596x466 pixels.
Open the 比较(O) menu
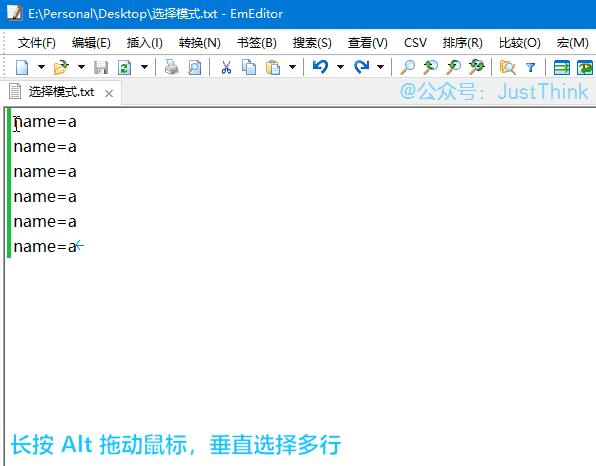click(520, 43)
